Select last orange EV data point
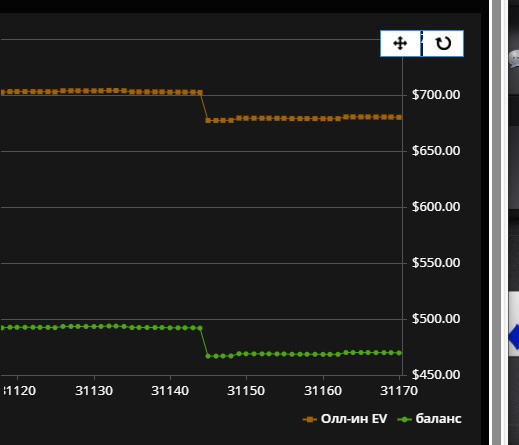Image resolution: width=519 pixels, height=445 pixels. click(x=399, y=117)
